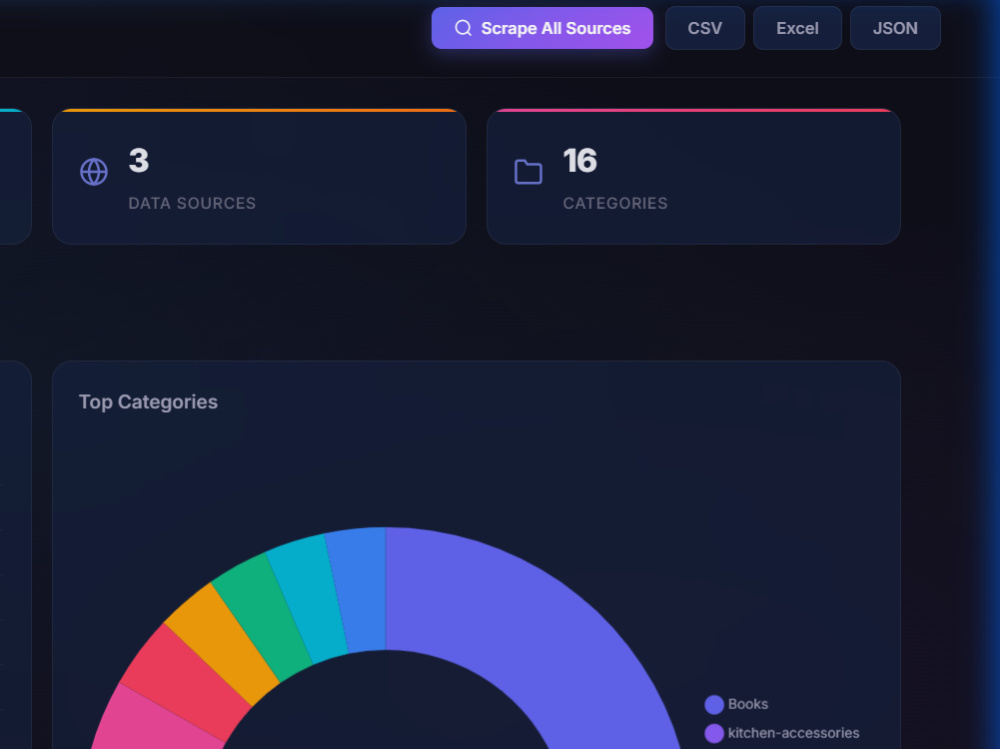Click the CATEGORIES label

pyautogui.click(x=615, y=203)
